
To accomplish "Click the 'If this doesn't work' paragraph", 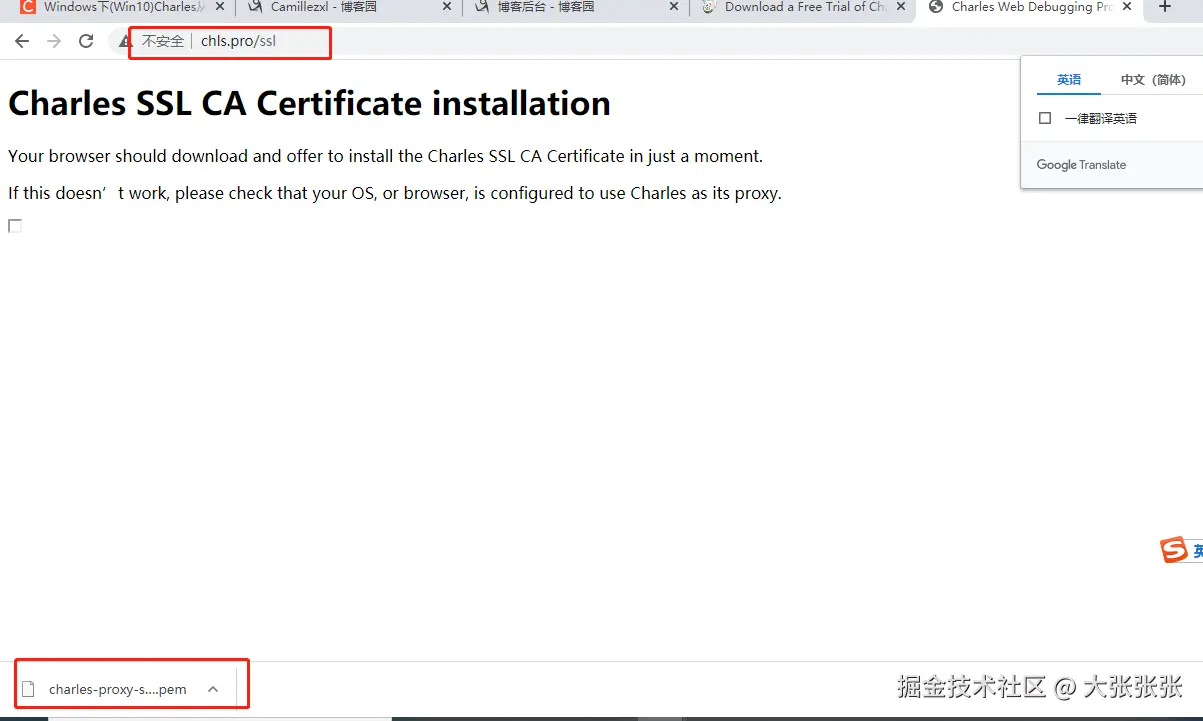I will [x=395, y=193].
